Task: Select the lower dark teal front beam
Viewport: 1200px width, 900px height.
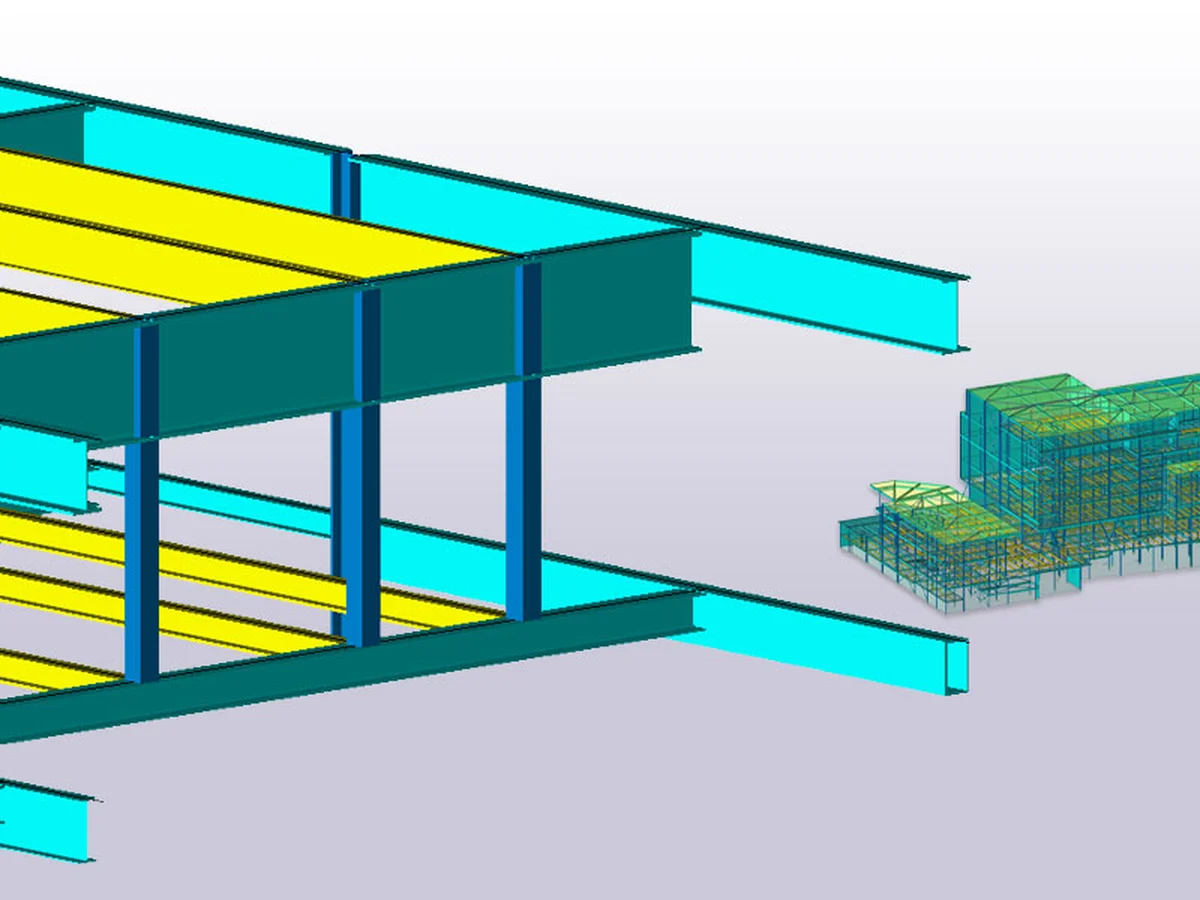Action: point(400,665)
